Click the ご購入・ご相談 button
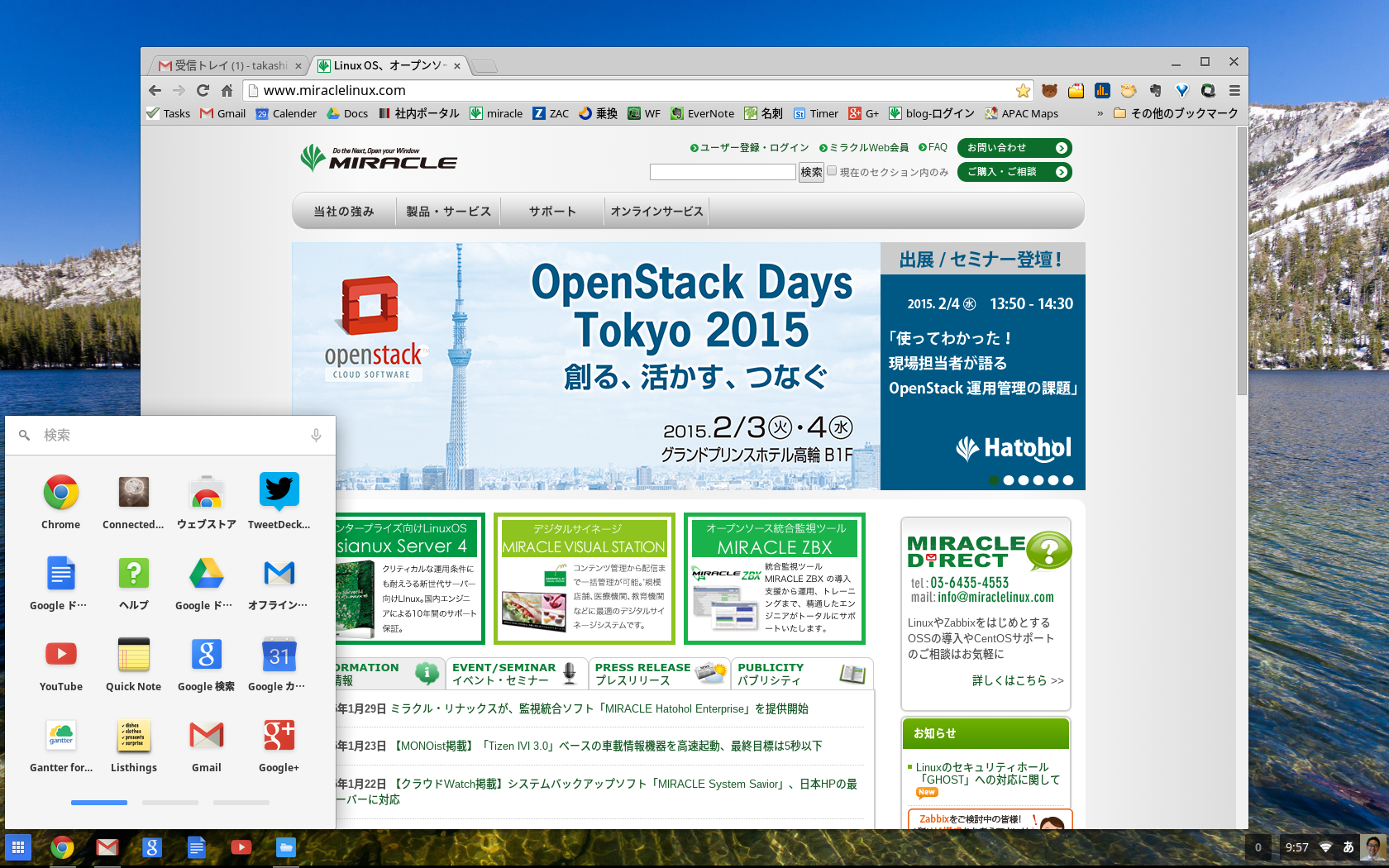Screen dimensions: 1389x868 pos(1014,172)
